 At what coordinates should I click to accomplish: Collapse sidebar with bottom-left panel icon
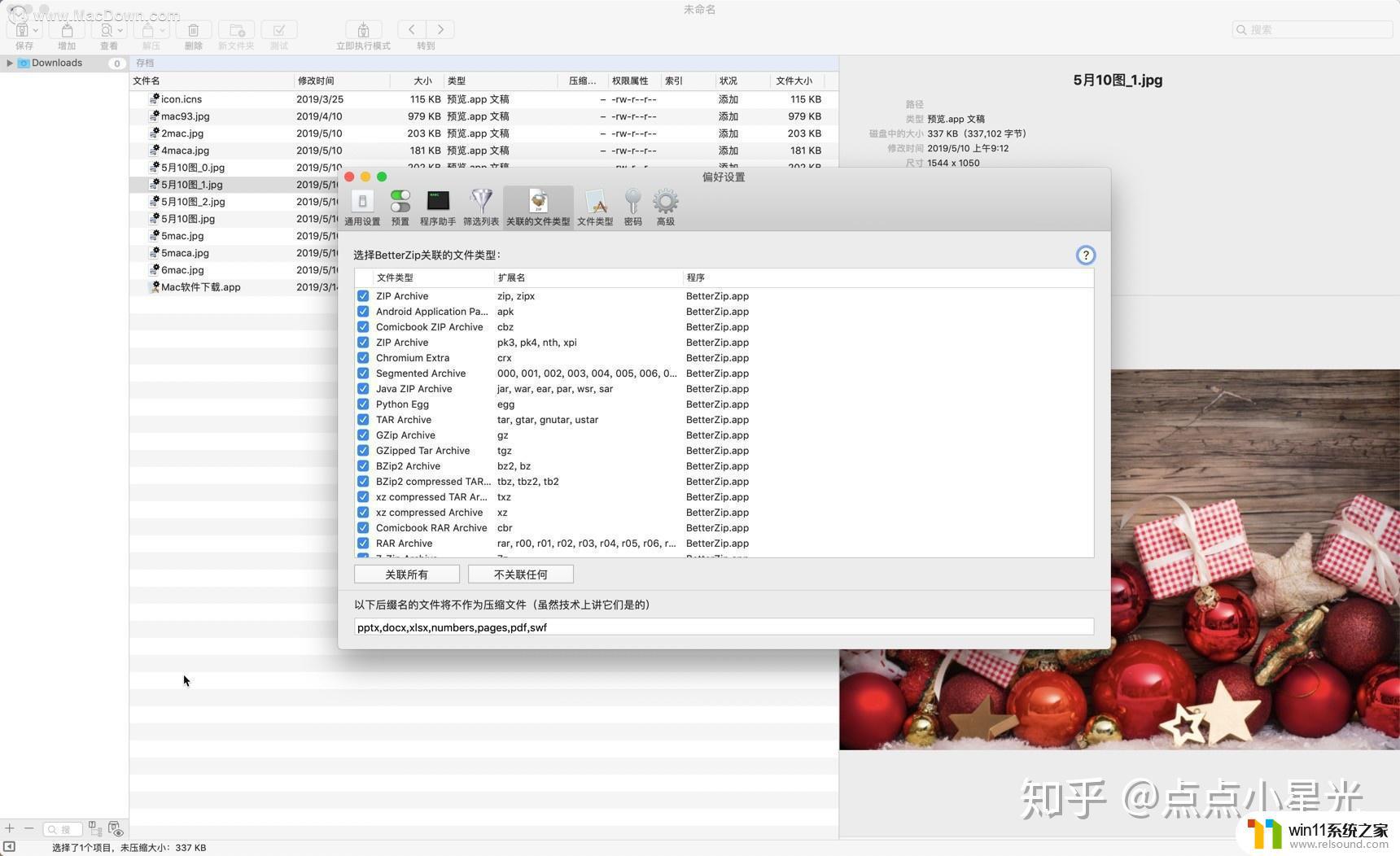tap(9, 847)
